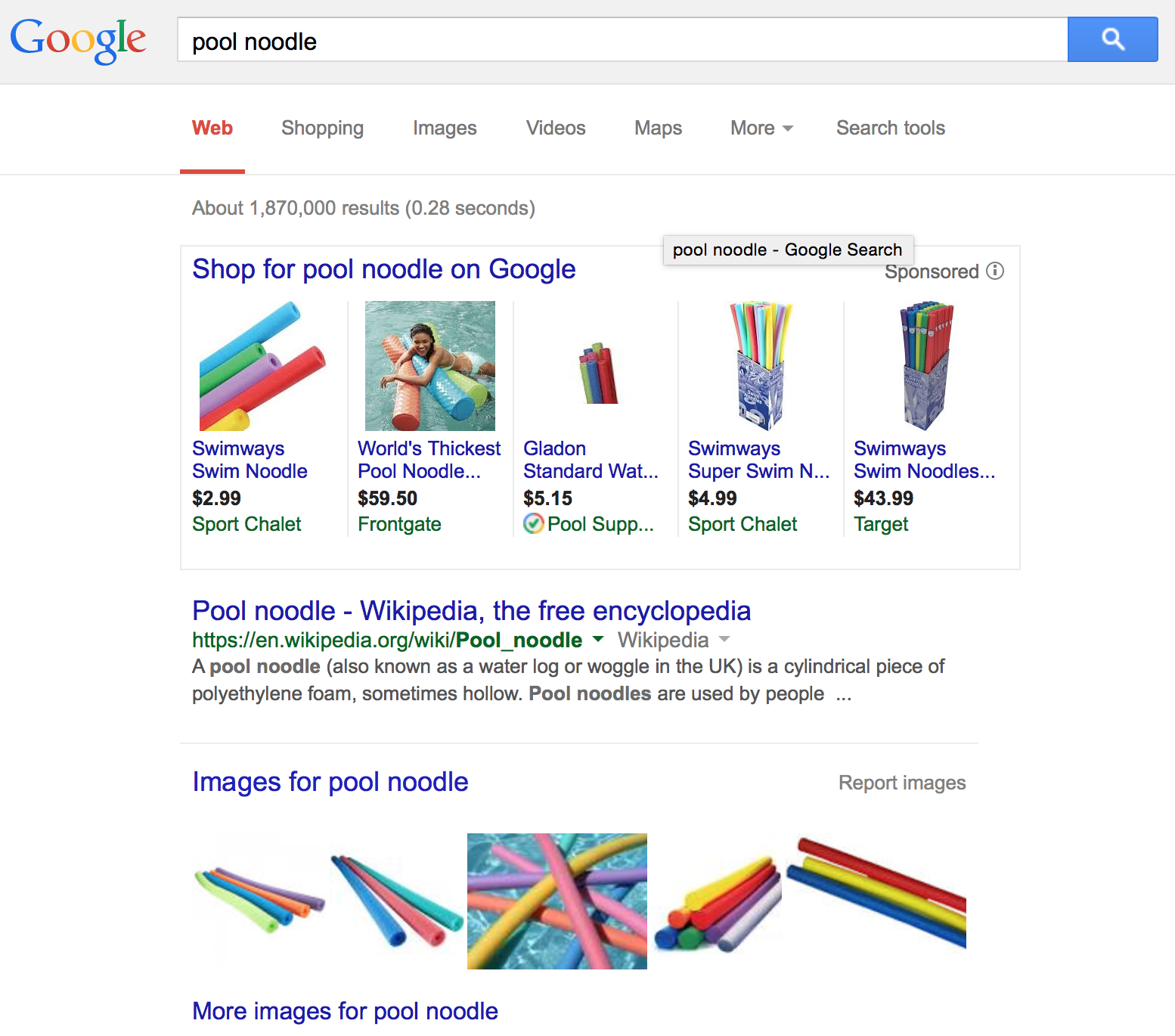
Task: Click the Google logo
Action: [78, 39]
